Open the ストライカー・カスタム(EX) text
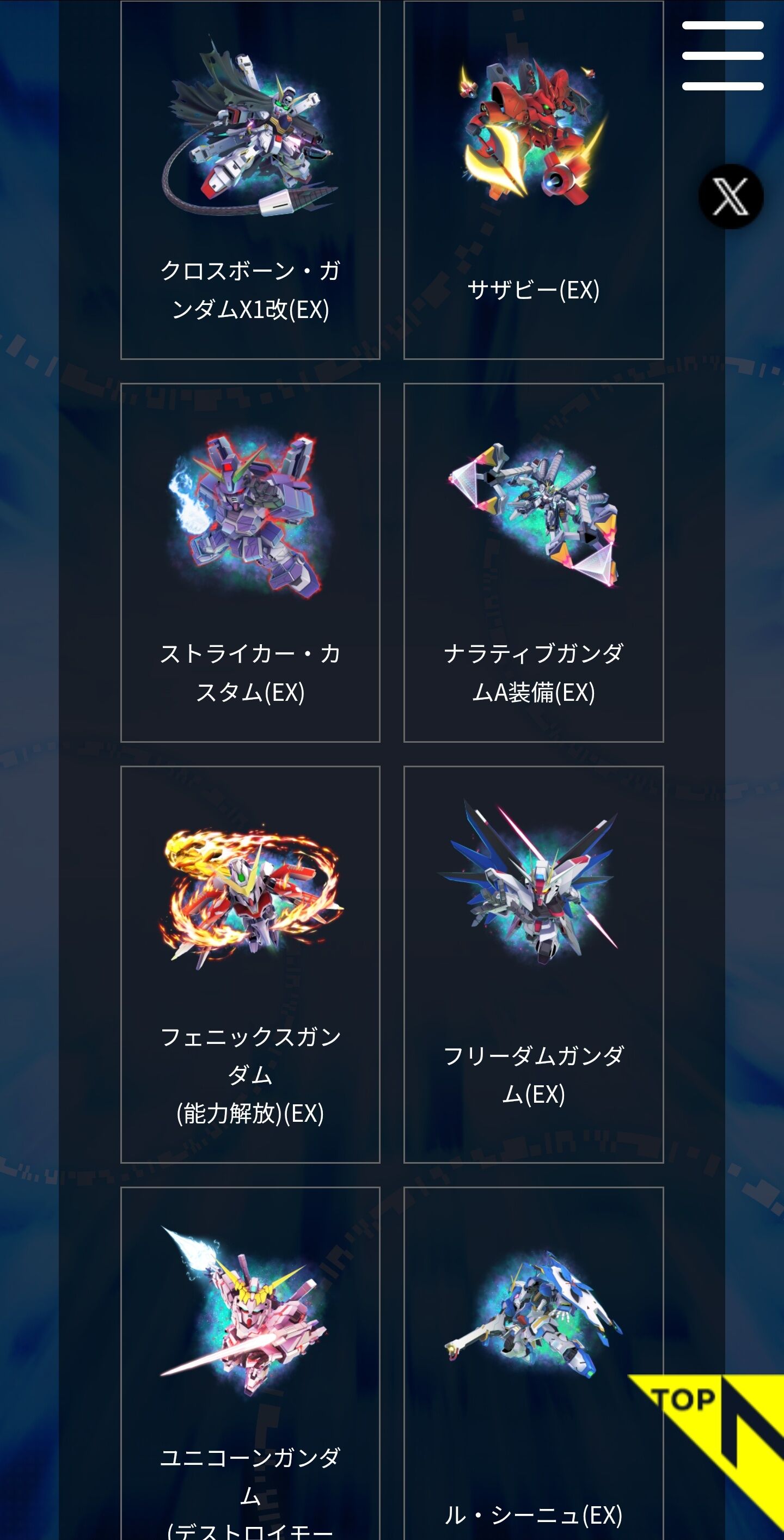 click(250, 673)
